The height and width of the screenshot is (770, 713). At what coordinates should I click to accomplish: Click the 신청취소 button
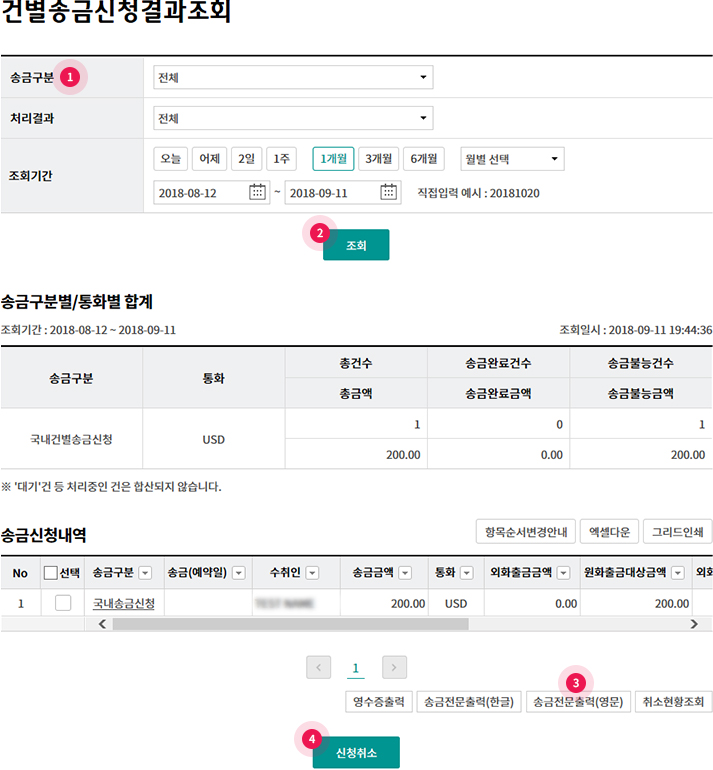coord(356,752)
